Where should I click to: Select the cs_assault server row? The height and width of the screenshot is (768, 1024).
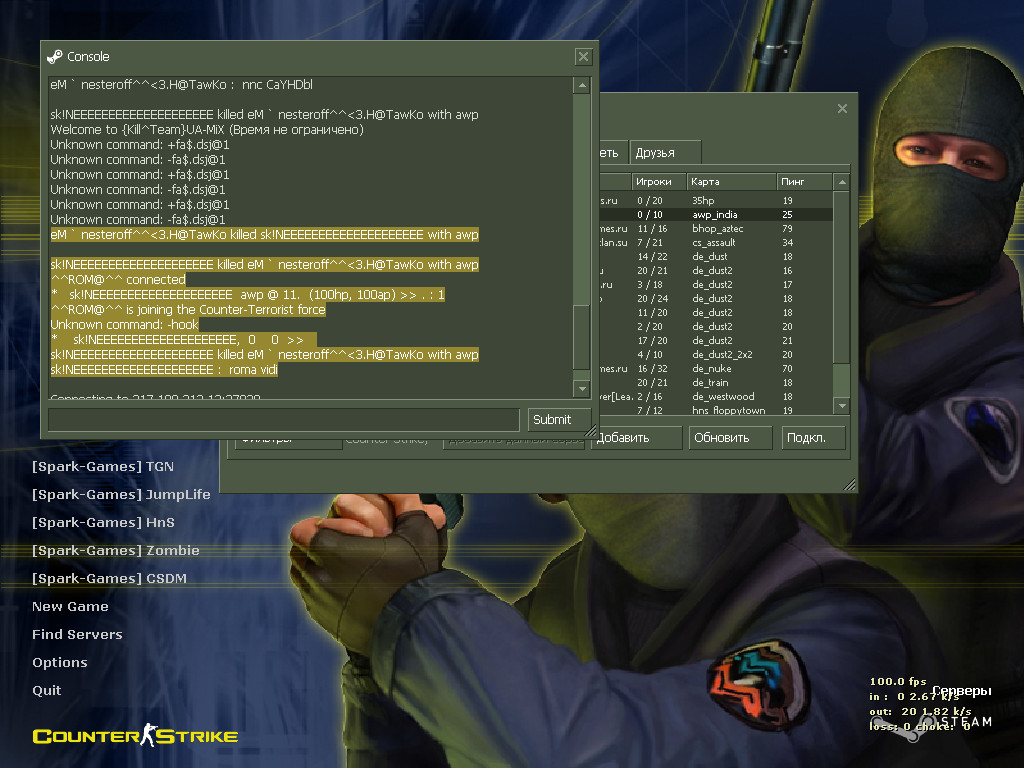click(x=716, y=242)
